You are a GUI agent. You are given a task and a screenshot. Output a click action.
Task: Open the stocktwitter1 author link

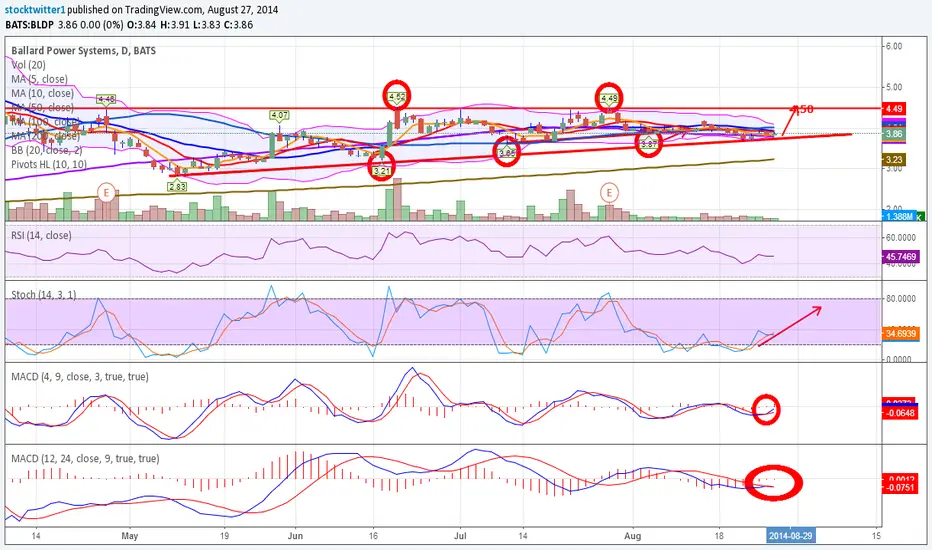click(x=35, y=10)
